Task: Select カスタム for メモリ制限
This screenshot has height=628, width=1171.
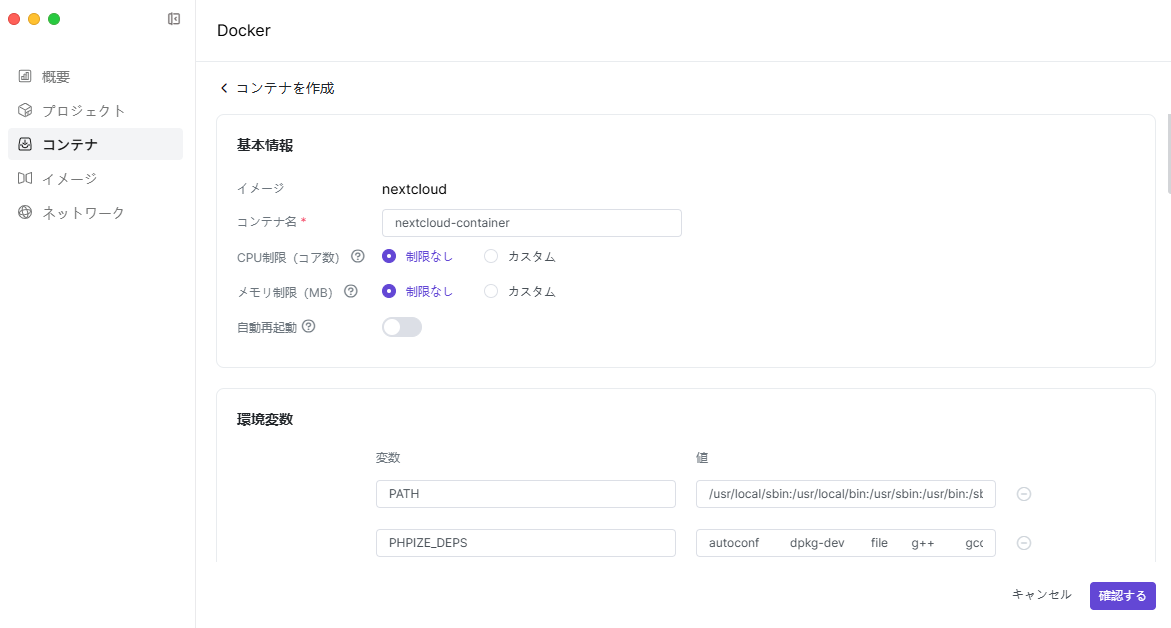Action: pos(491,292)
